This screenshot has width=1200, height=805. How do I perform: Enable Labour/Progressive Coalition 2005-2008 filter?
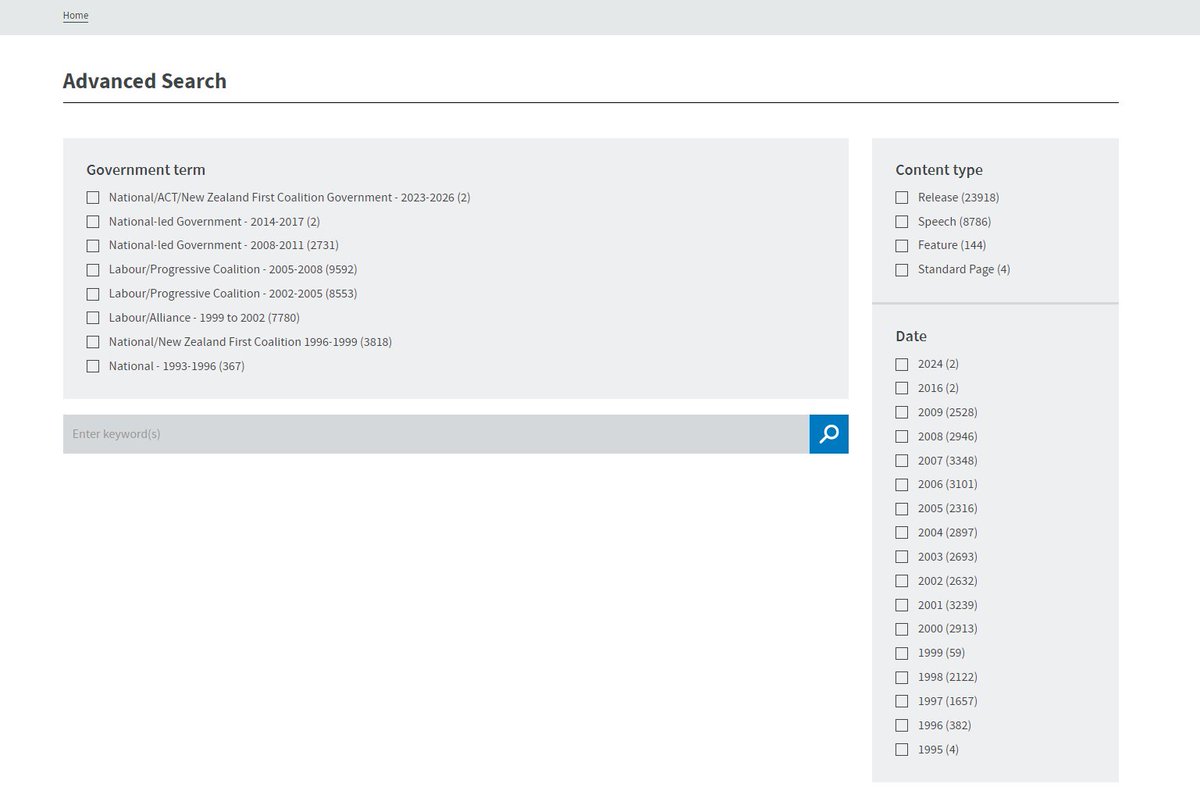point(93,270)
